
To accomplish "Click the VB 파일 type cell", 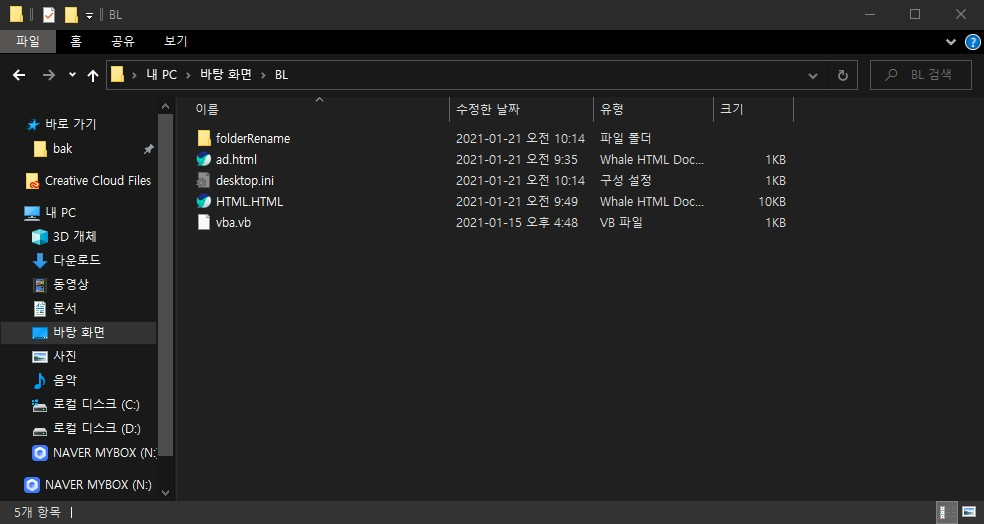I will point(621,222).
